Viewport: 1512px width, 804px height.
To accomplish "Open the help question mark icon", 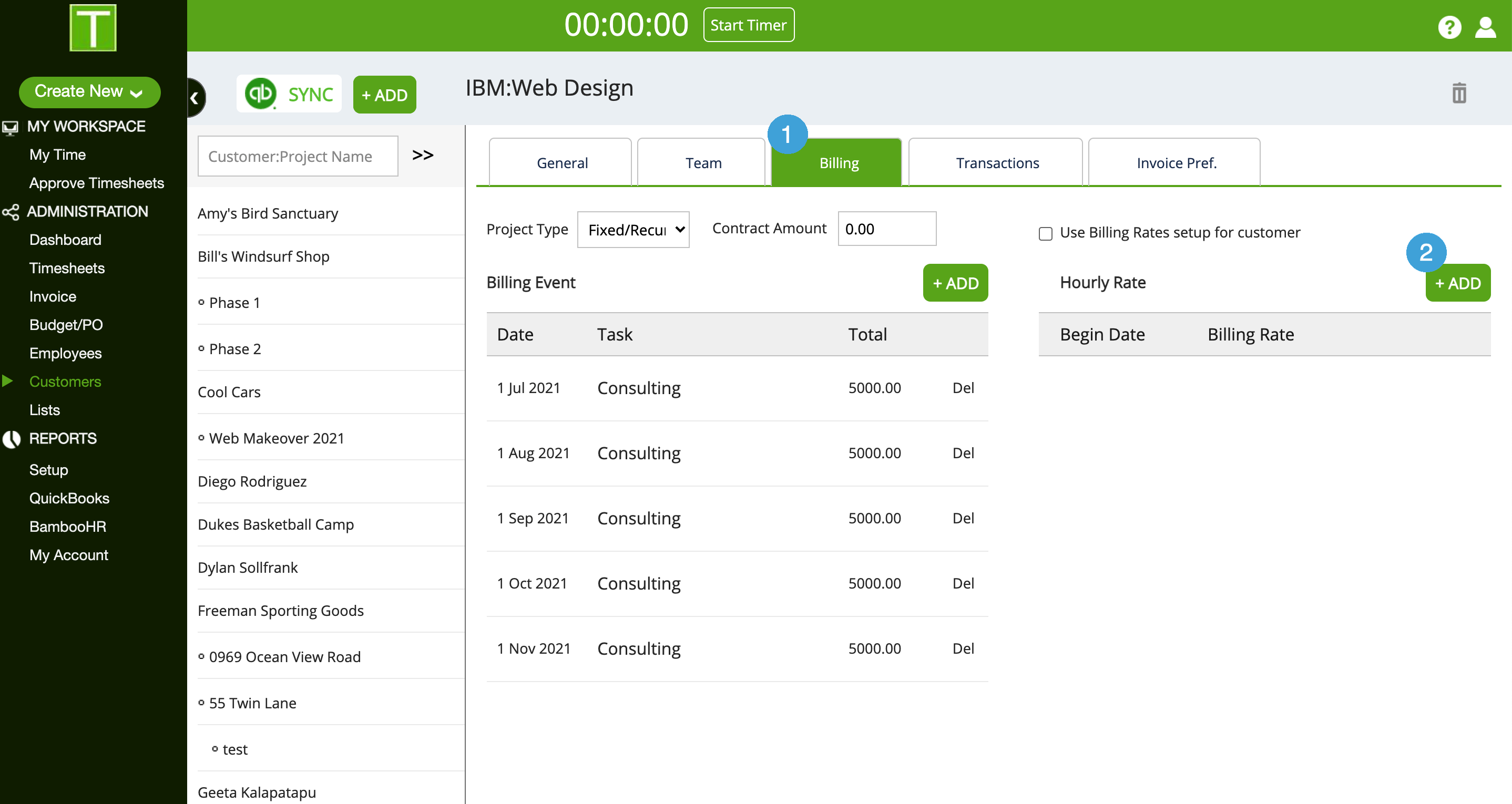I will click(x=1449, y=27).
